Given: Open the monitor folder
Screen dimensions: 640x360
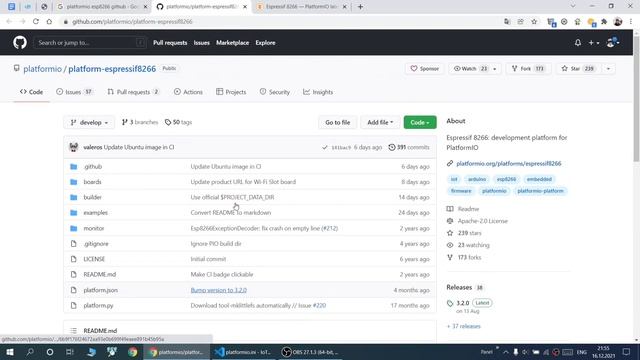Looking at the screenshot, I should pyautogui.click(x=94, y=228).
